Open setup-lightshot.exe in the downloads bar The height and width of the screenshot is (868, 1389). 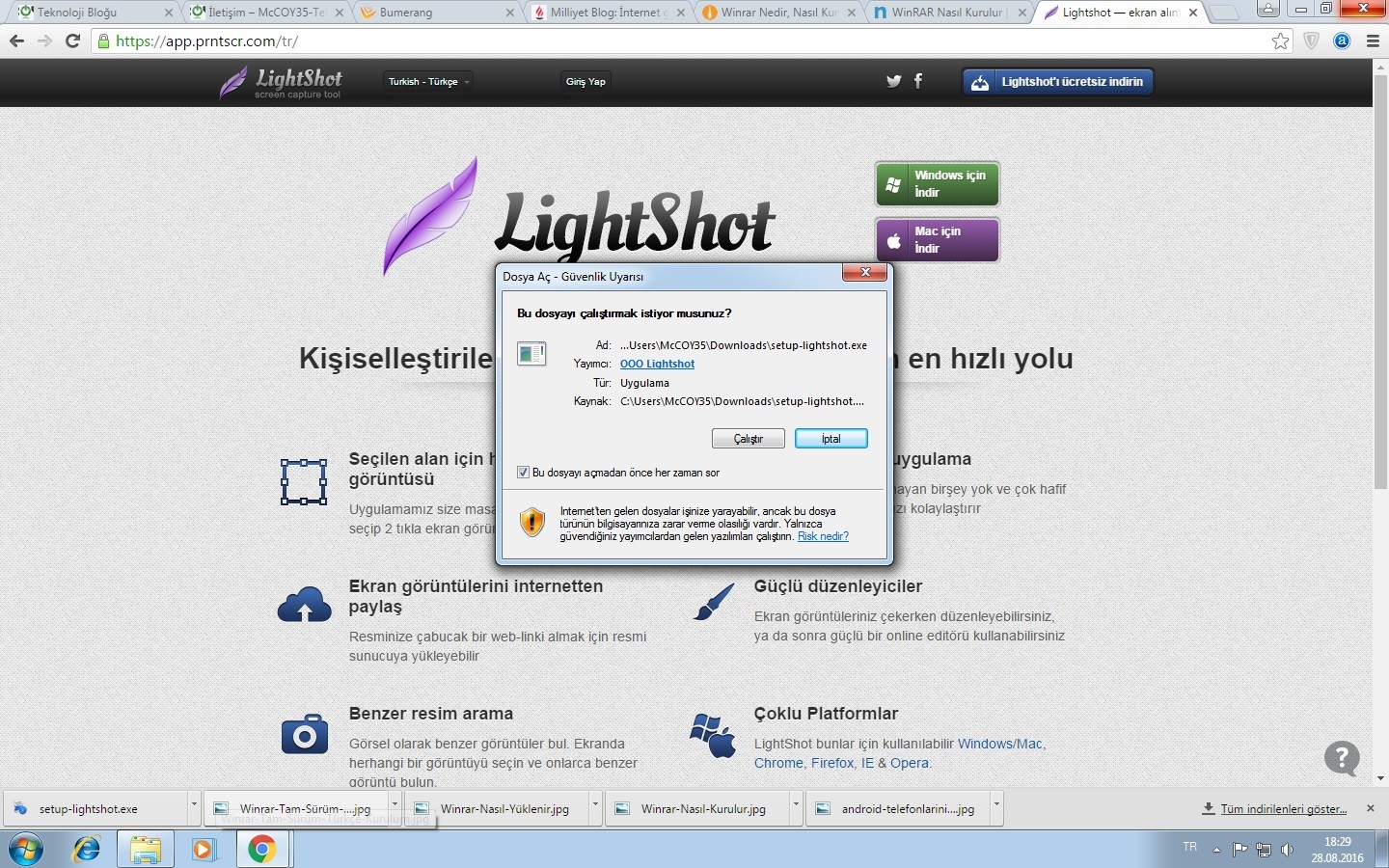96,808
